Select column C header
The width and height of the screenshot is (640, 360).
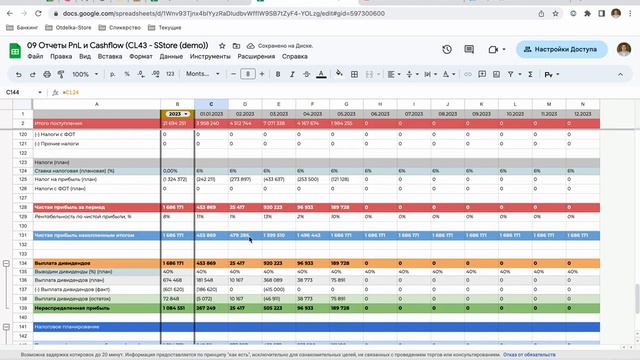click(x=211, y=104)
